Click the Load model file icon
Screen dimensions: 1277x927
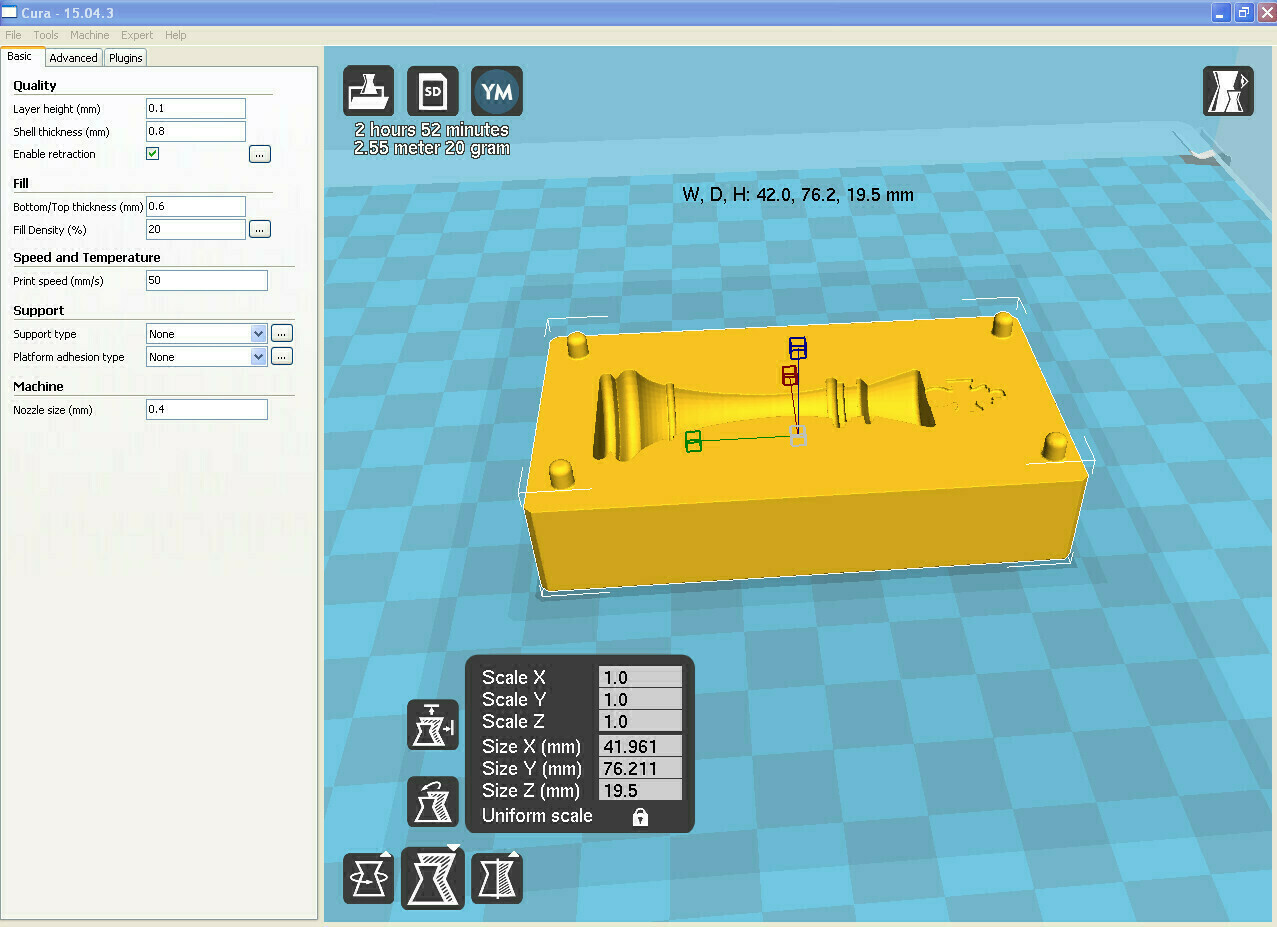368,91
